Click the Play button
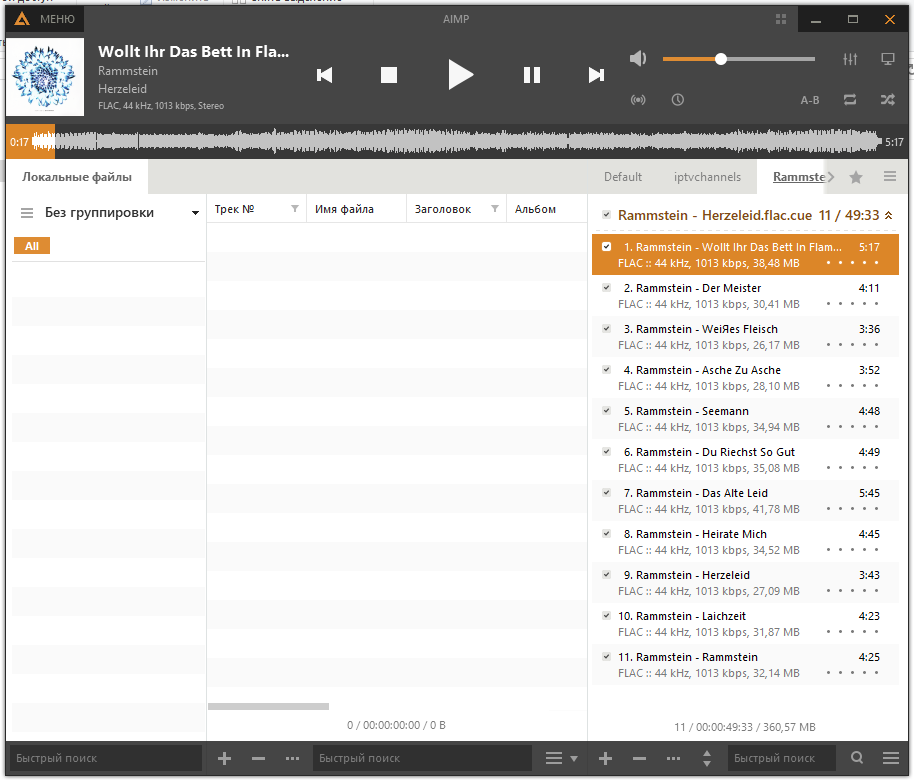The image size is (914, 781). click(x=460, y=75)
